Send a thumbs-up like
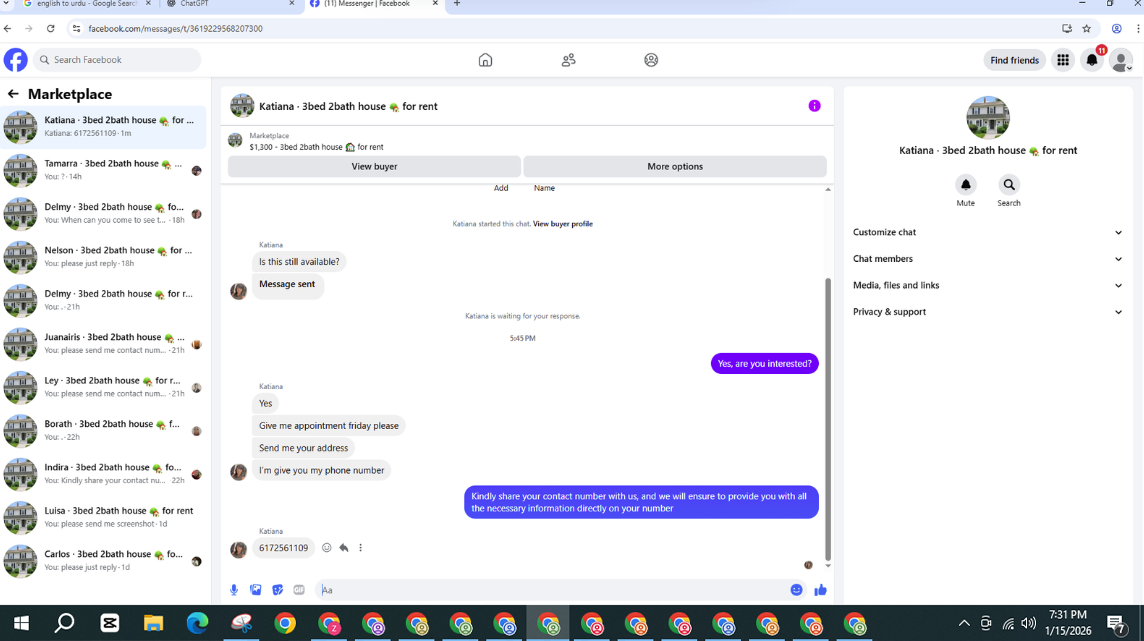This screenshot has width=1144, height=641. (821, 590)
